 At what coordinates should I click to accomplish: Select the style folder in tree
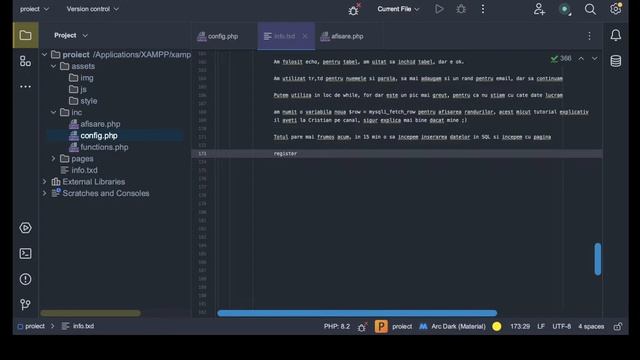83,101
